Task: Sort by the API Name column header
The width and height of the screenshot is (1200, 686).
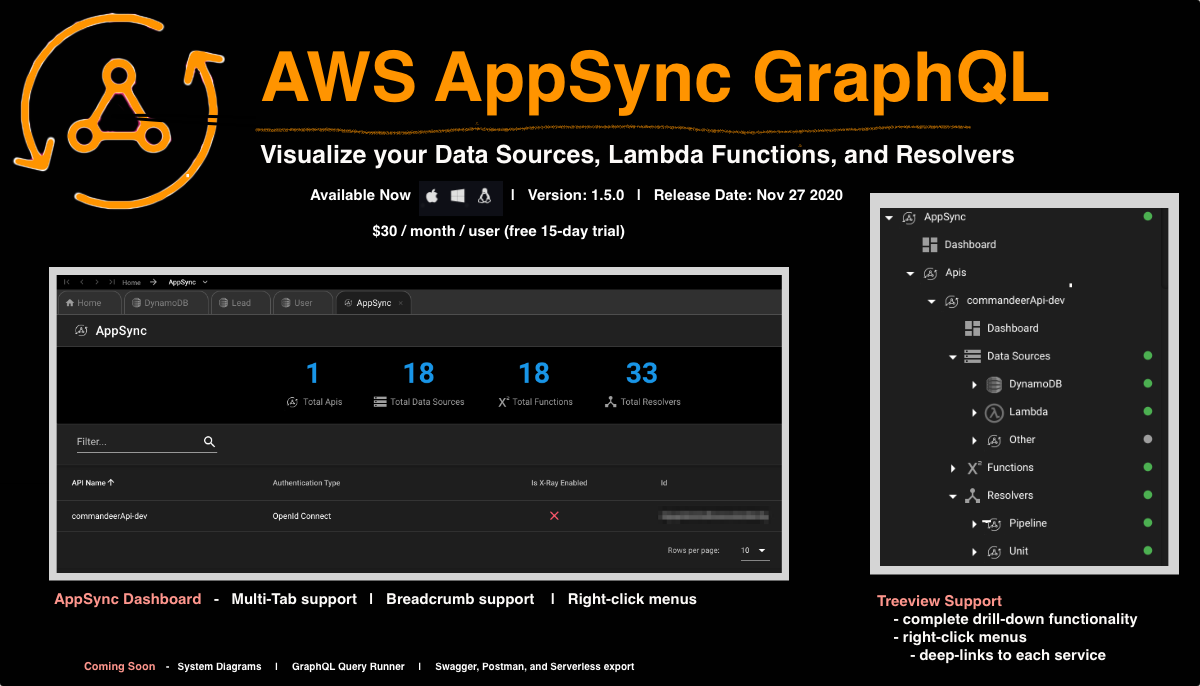Action: click(93, 482)
